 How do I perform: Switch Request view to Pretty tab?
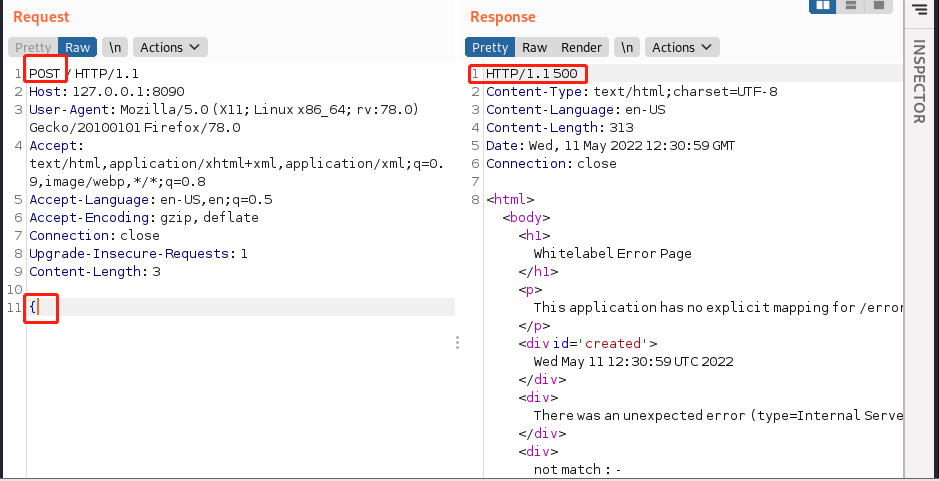(34, 47)
